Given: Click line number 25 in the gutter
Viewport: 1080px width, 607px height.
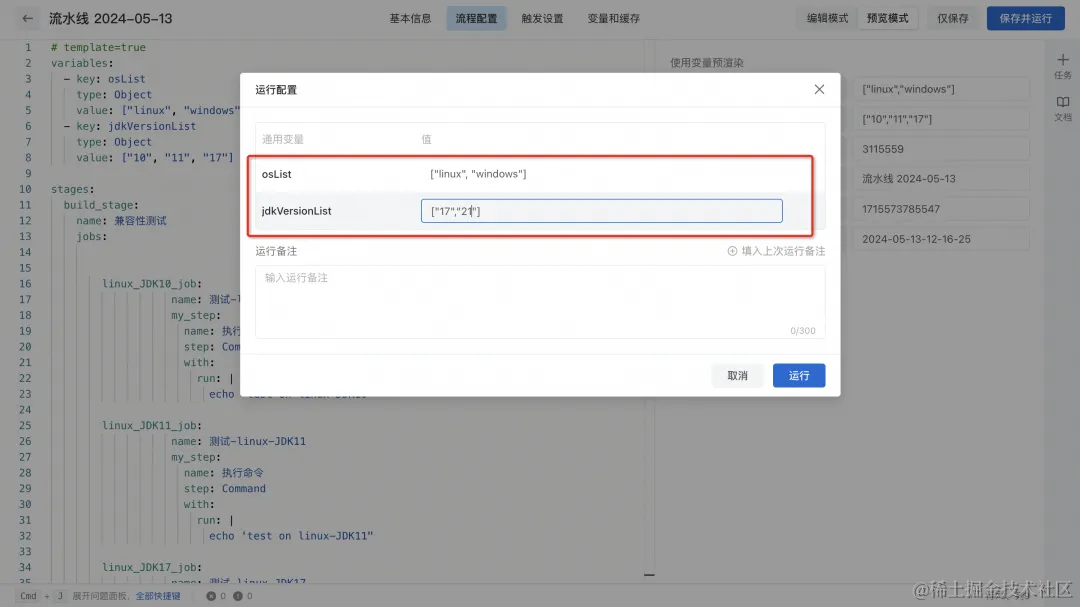Looking at the screenshot, I should [25, 425].
